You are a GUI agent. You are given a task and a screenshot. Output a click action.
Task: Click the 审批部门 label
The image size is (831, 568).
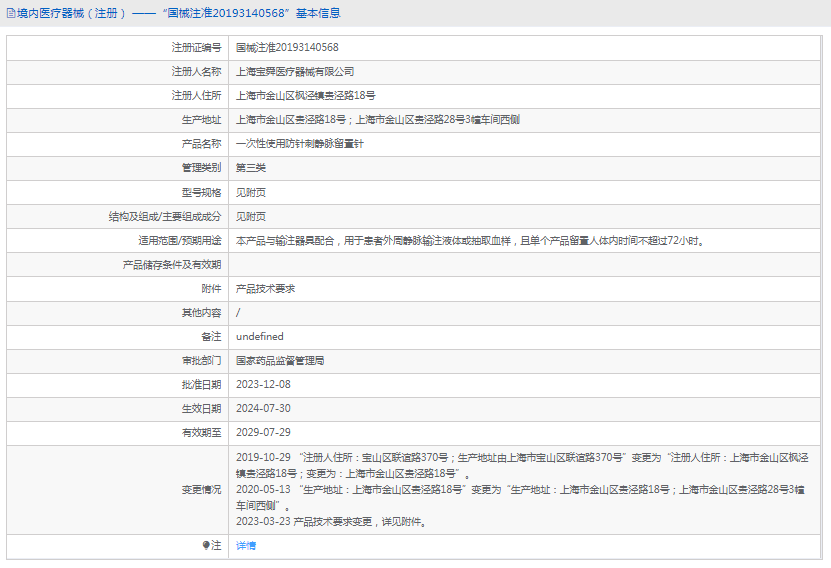coord(201,361)
